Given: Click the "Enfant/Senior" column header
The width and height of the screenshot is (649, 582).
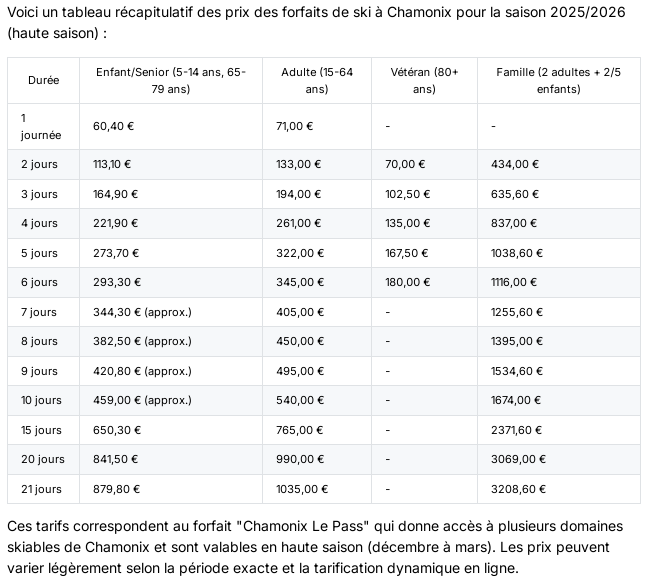Looking at the screenshot, I should [170, 80].
